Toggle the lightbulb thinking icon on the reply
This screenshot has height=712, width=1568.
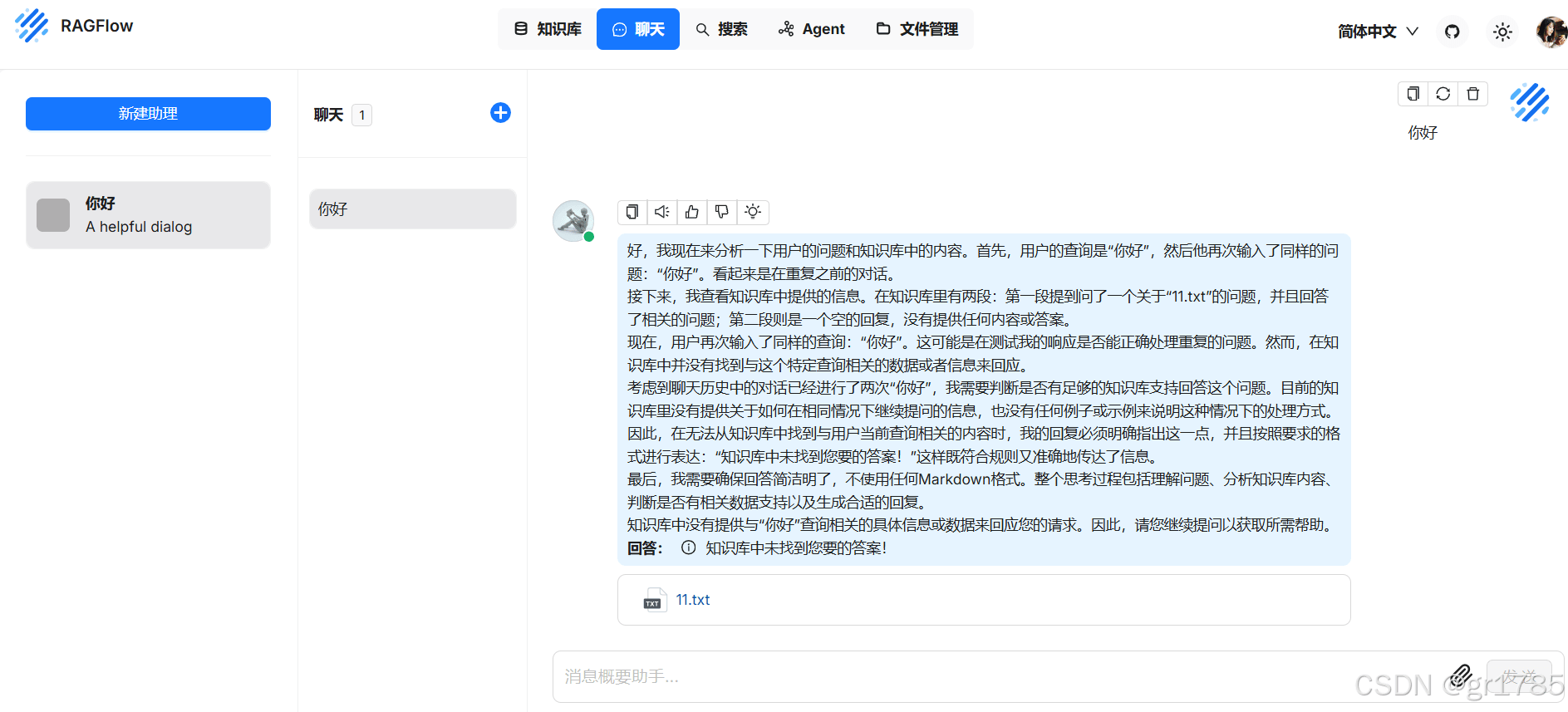tap(753, 212)
